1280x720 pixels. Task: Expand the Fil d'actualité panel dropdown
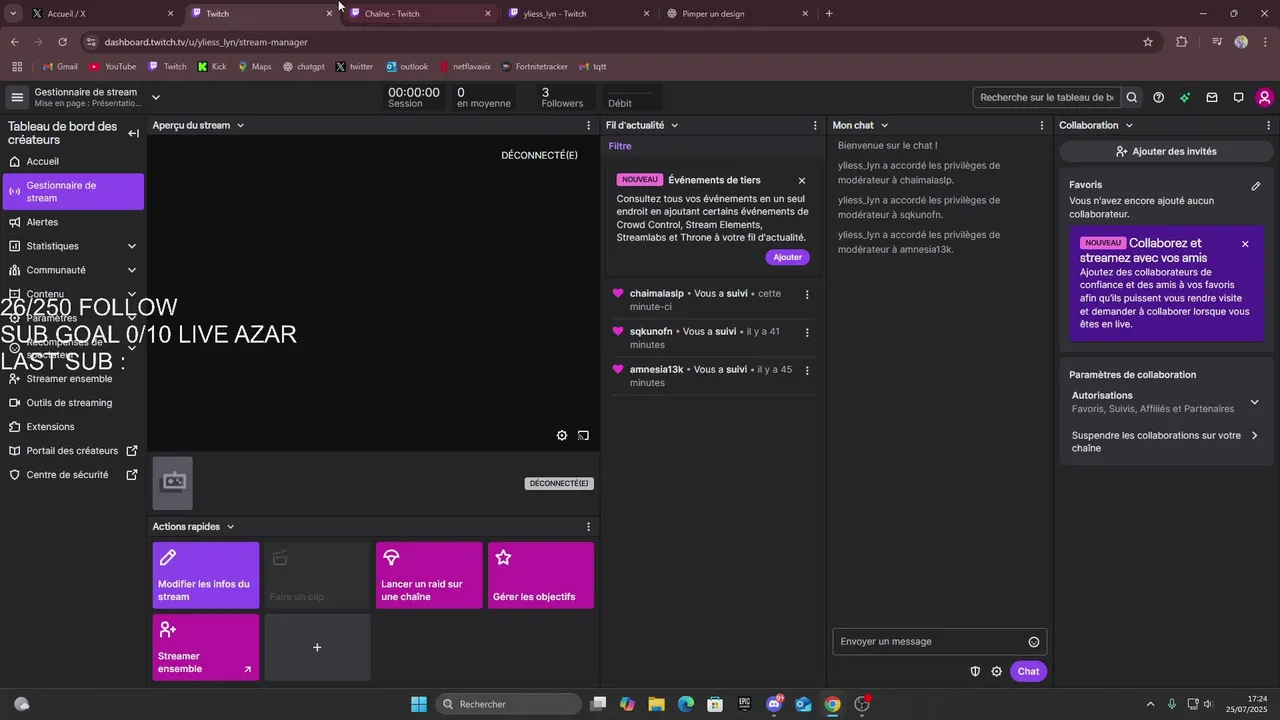(x=674, y=125)
